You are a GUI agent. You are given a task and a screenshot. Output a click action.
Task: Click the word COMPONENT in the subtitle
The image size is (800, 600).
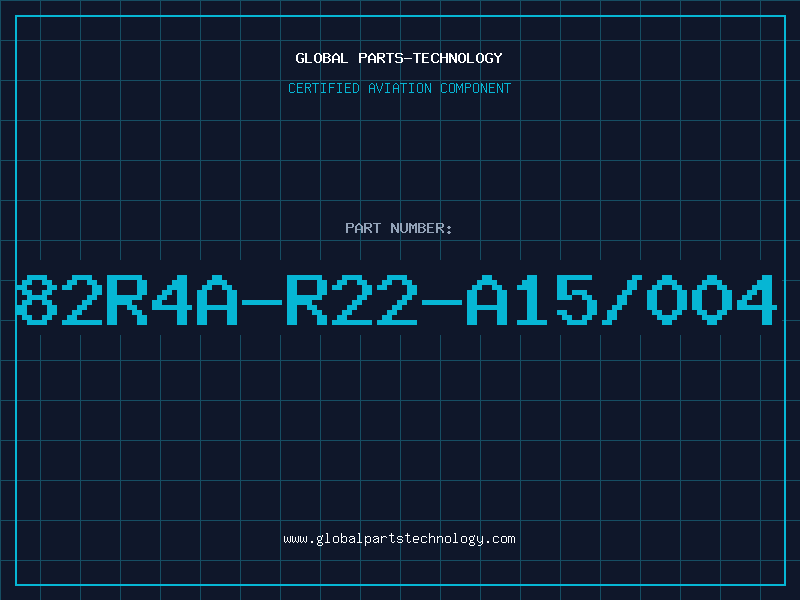click(x=476, y=88)
